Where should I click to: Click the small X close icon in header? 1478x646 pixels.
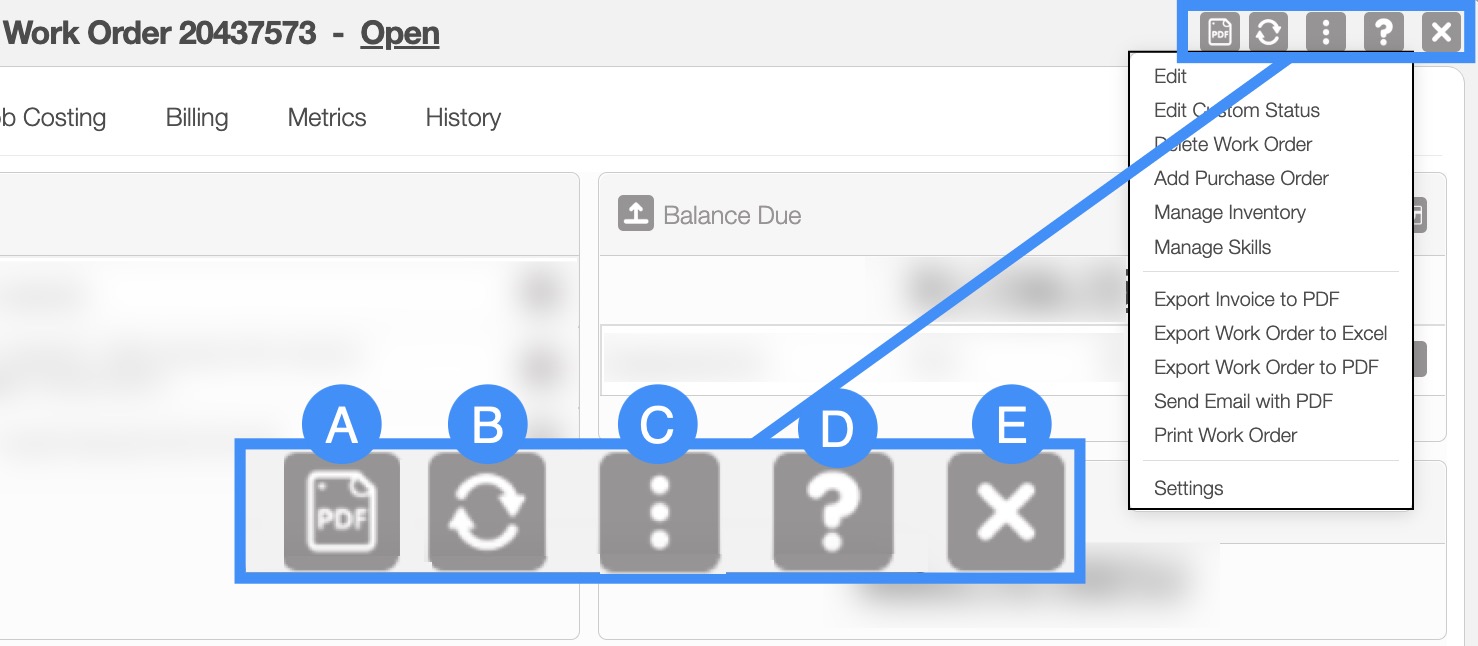(x=1441, y=32)
